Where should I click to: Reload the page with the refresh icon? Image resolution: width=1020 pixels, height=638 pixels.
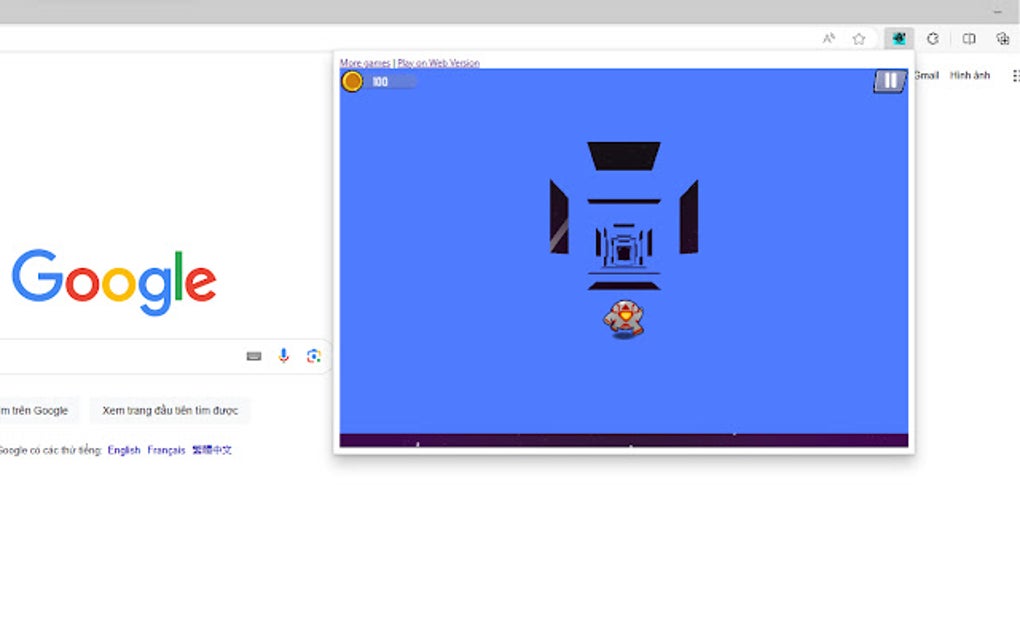[x=932, y=38]
